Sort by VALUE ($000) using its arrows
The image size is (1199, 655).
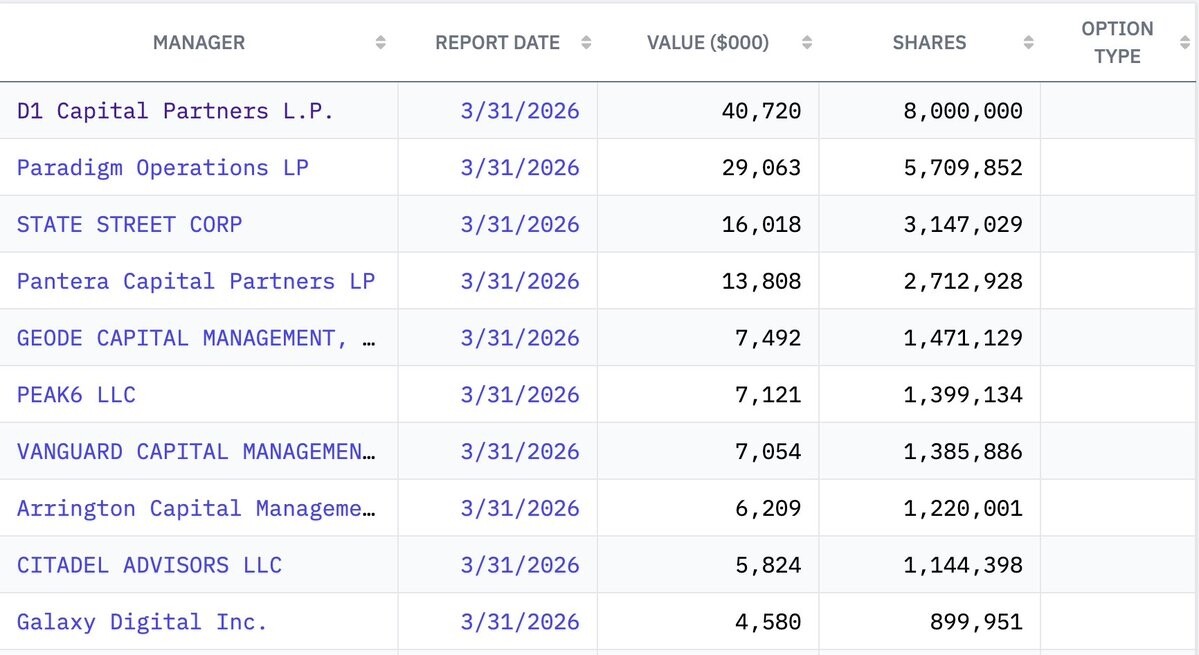pyautogui.click(x=807, y=43)
